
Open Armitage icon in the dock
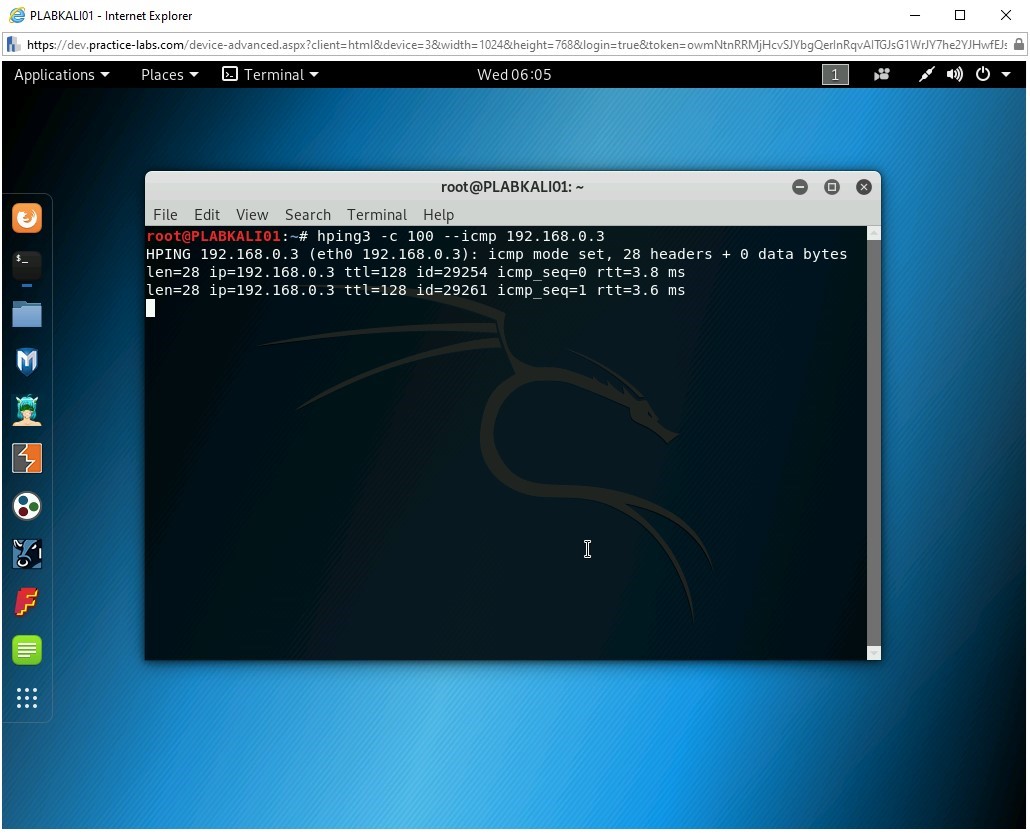click(x=27, y=410)
